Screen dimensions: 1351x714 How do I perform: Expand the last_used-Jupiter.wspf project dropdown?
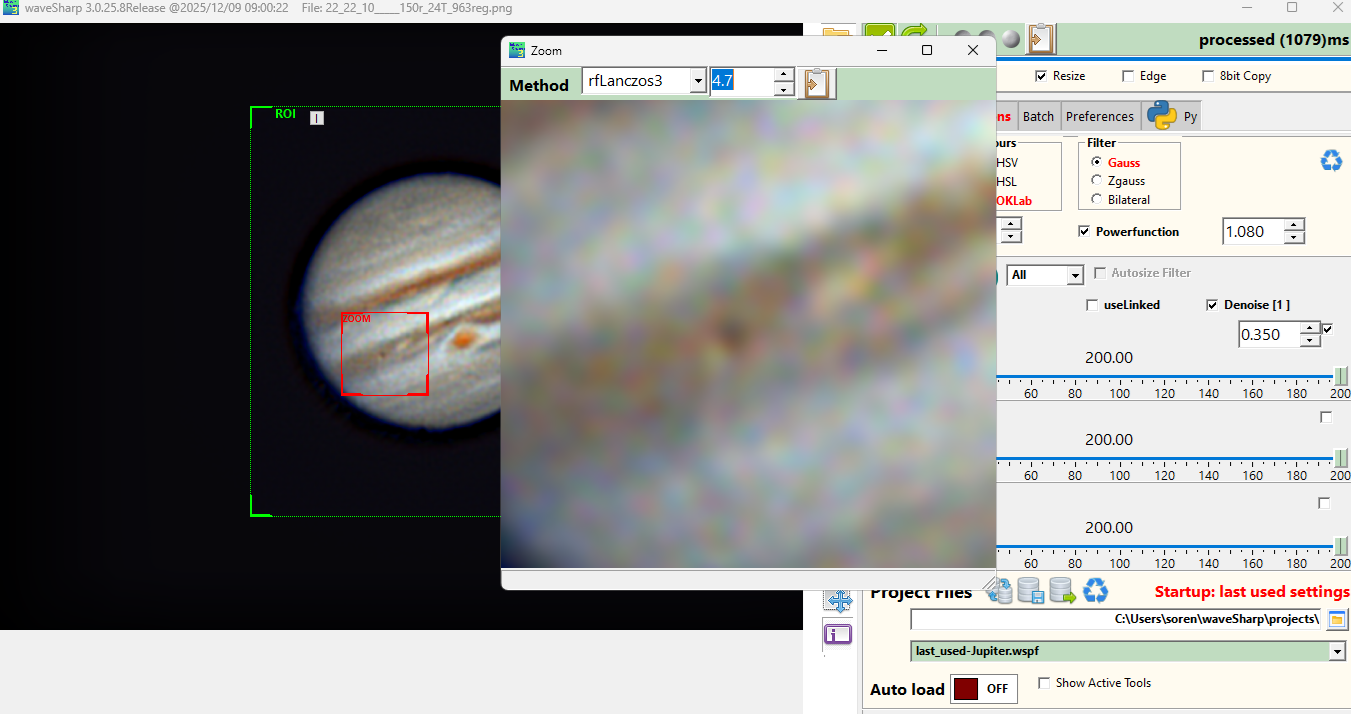[x=1337, y=651]
